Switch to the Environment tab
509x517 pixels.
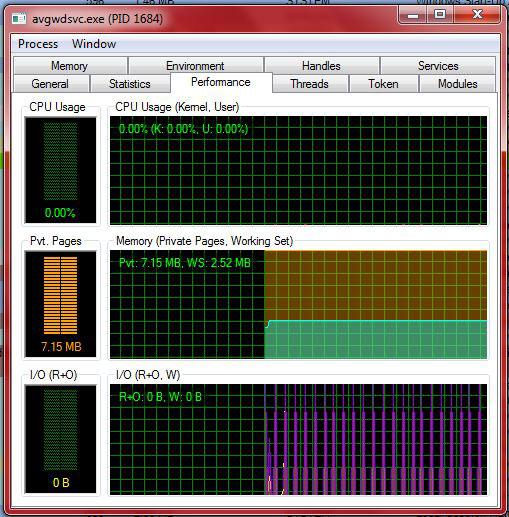[x=196, y=66]
